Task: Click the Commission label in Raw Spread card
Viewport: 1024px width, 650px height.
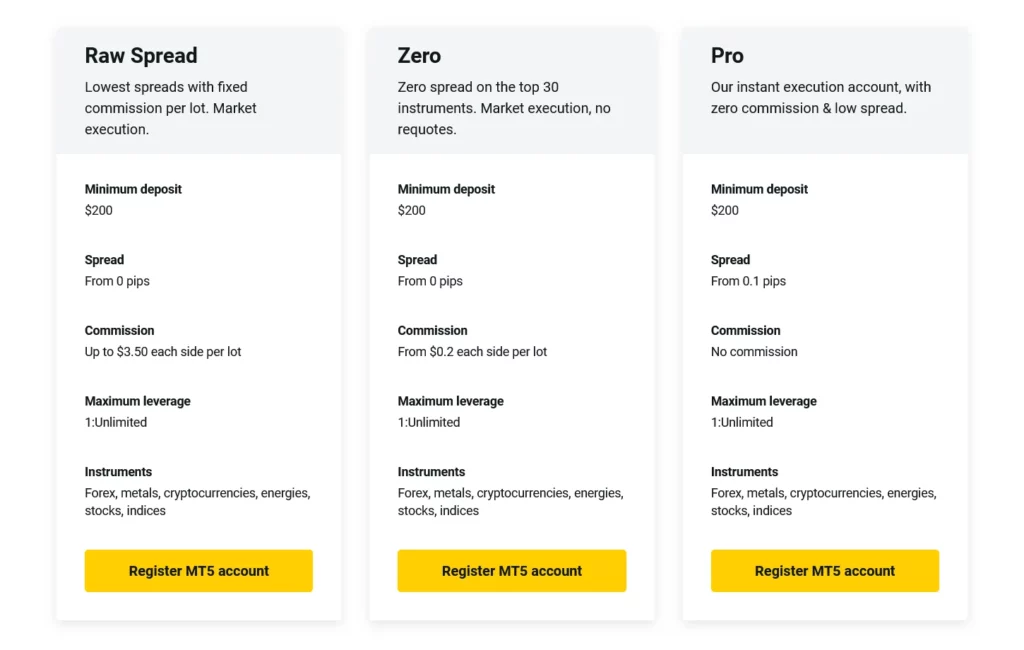Action: pos(119,330)
